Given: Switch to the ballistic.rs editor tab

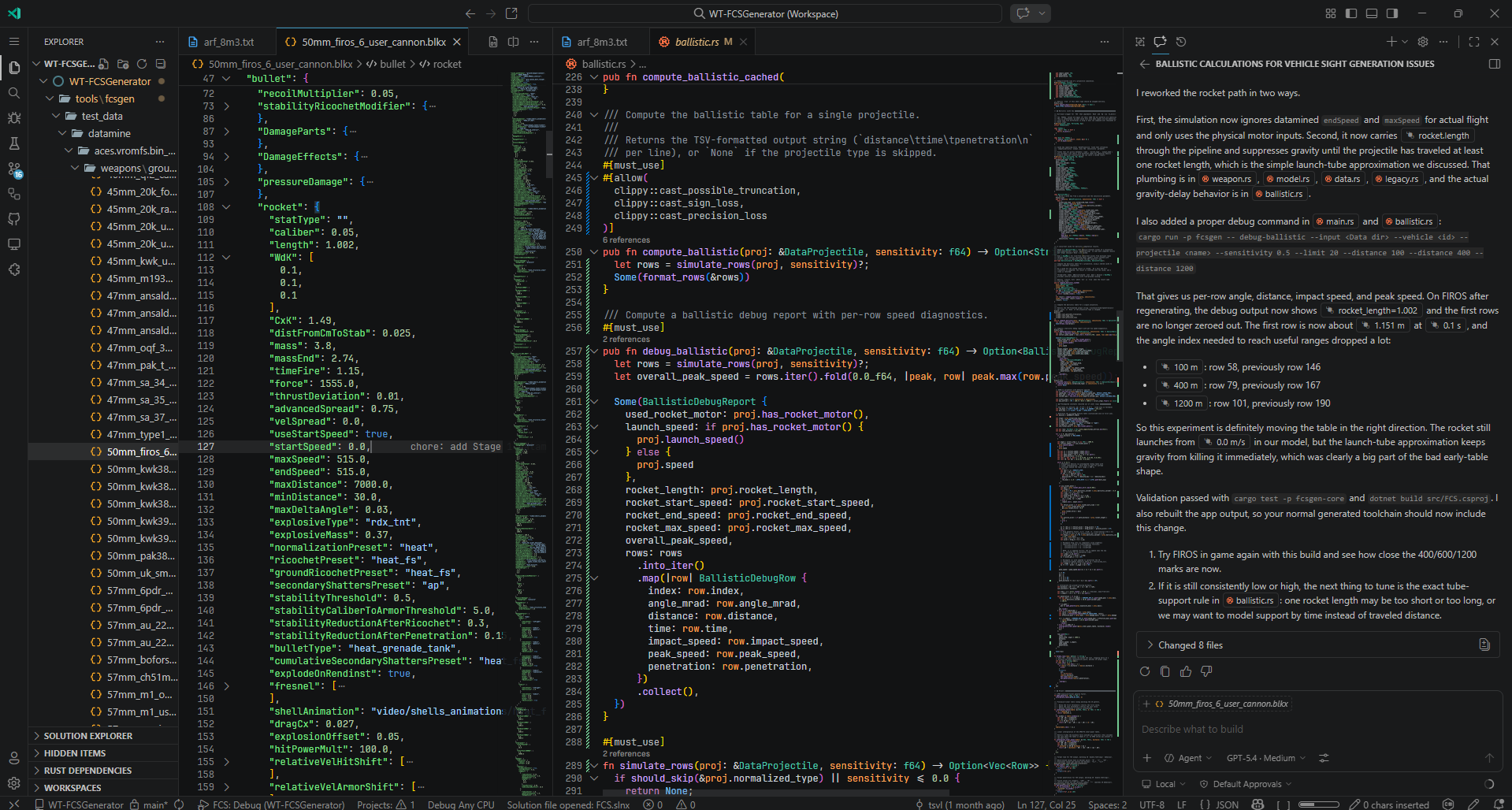Looking at the screenshot, I should (697, 42).
